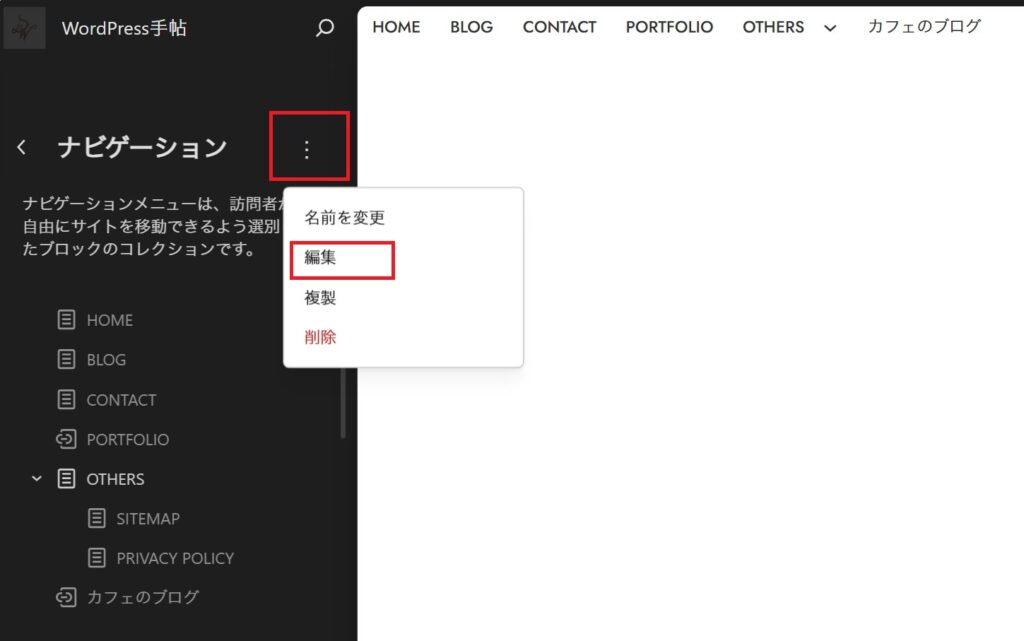Open the three-dot actions menu for ナビゲーション
The height and width of the screenshot is (641, 1024).
[x=306, y=149]
